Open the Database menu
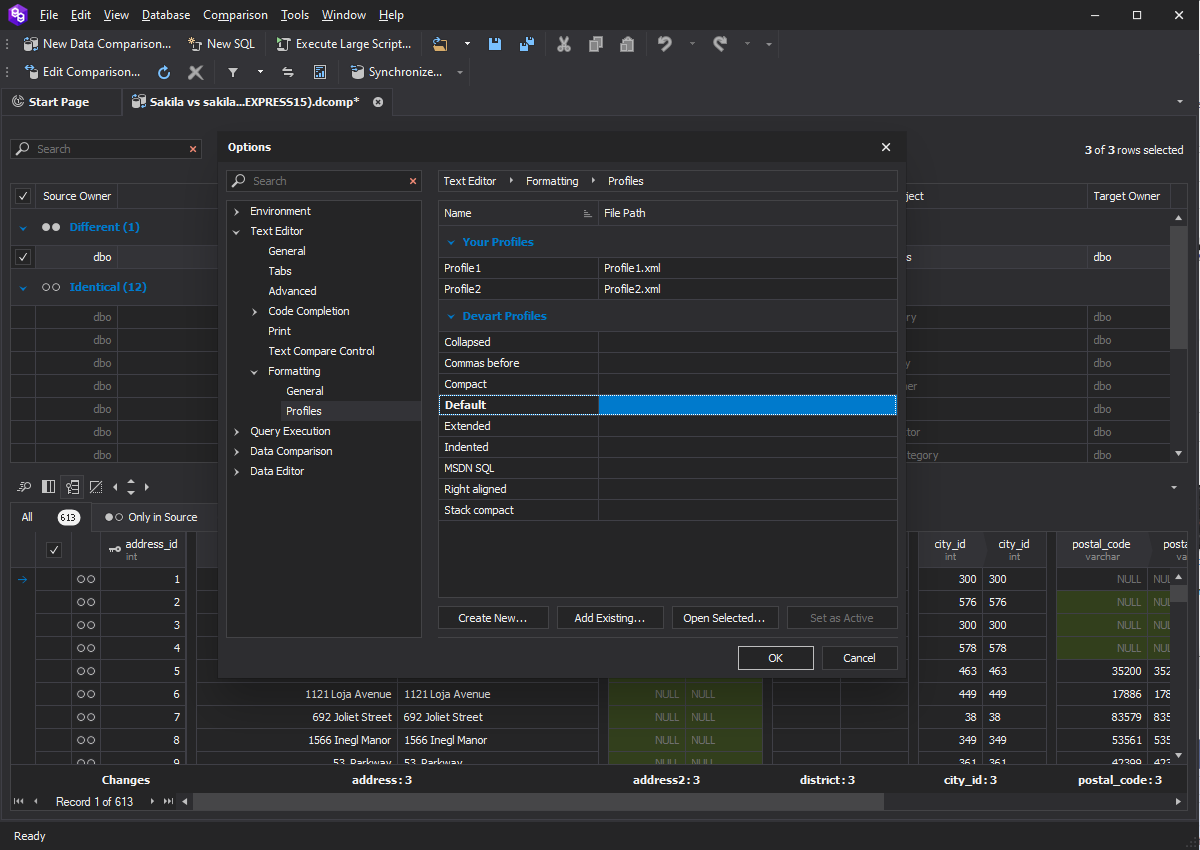This screenshot has width=1200, height=850. coord(165,14)
